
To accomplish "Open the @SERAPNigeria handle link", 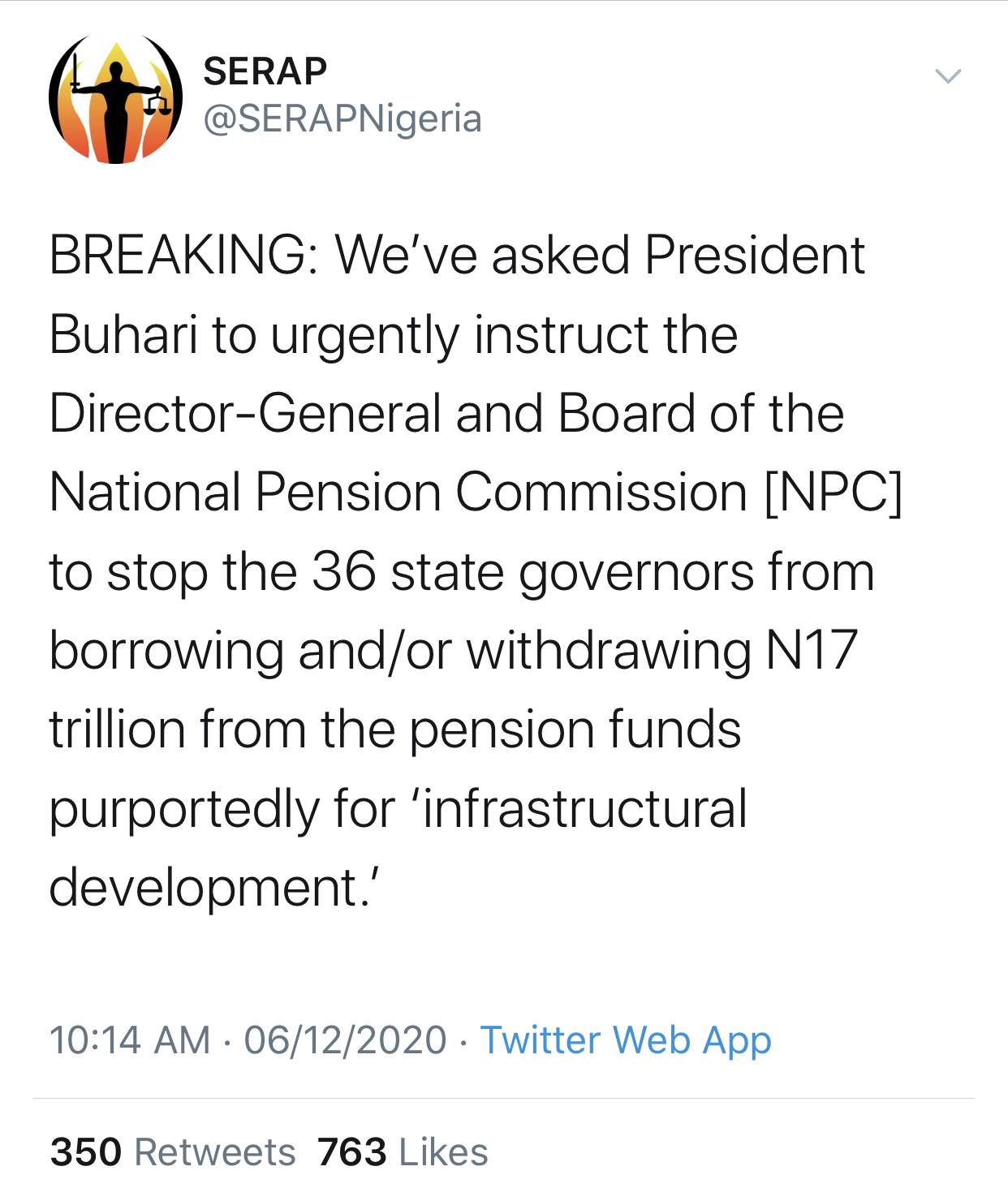I will click(342, 118).
